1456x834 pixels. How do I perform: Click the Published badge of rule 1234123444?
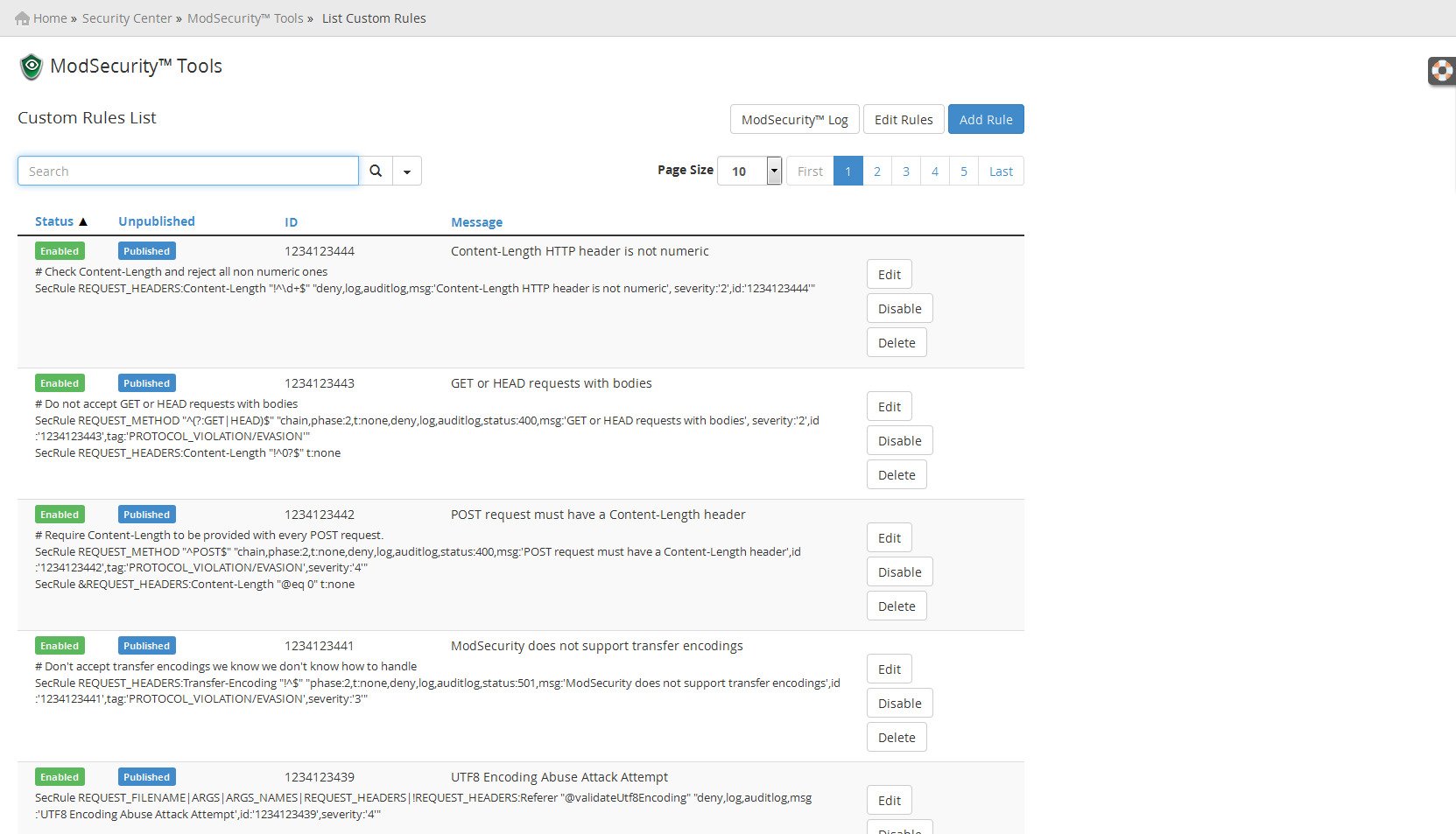coord(147,251)
